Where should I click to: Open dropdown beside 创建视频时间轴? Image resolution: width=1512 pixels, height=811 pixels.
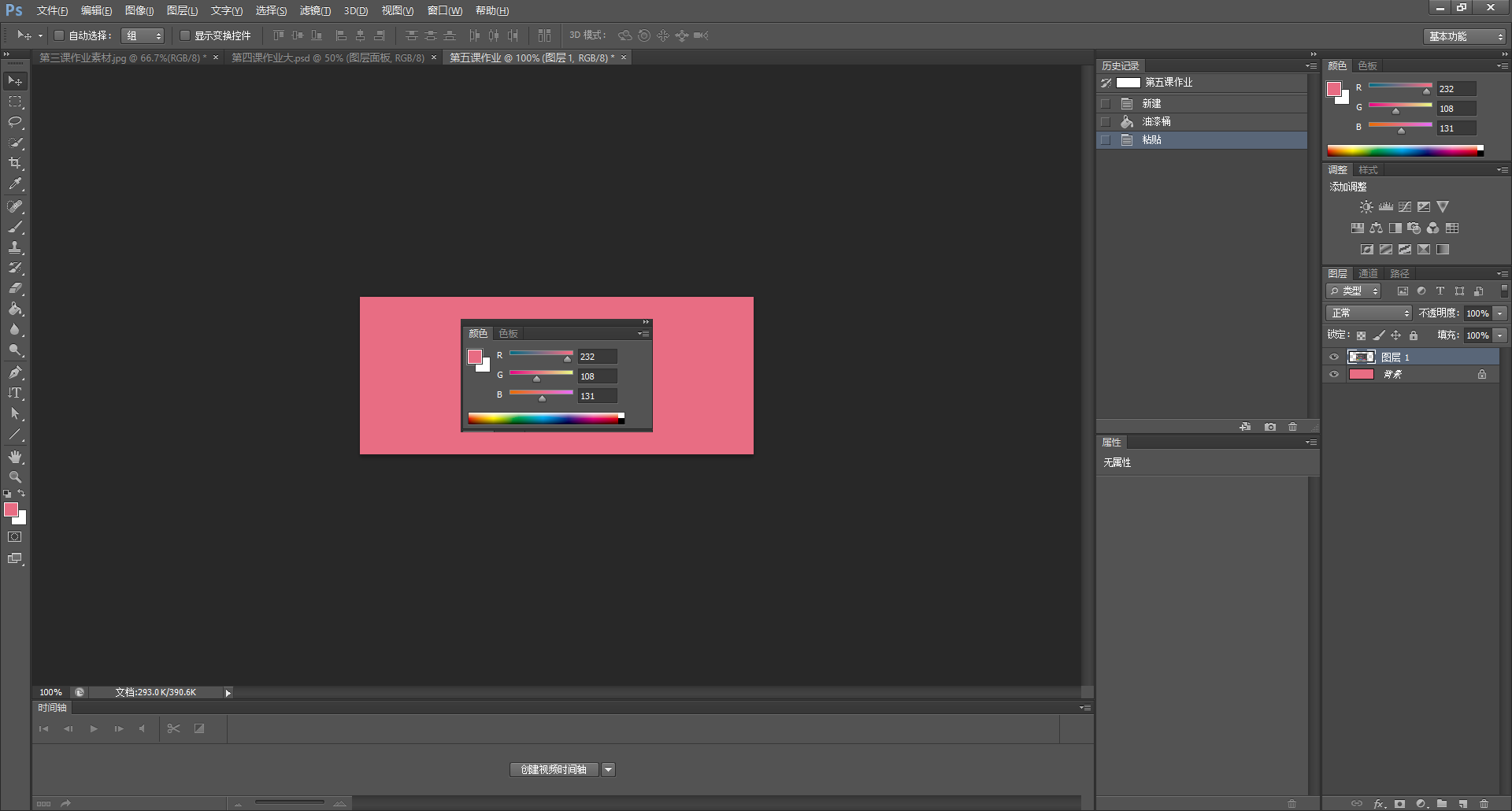[x=608, y=770]
